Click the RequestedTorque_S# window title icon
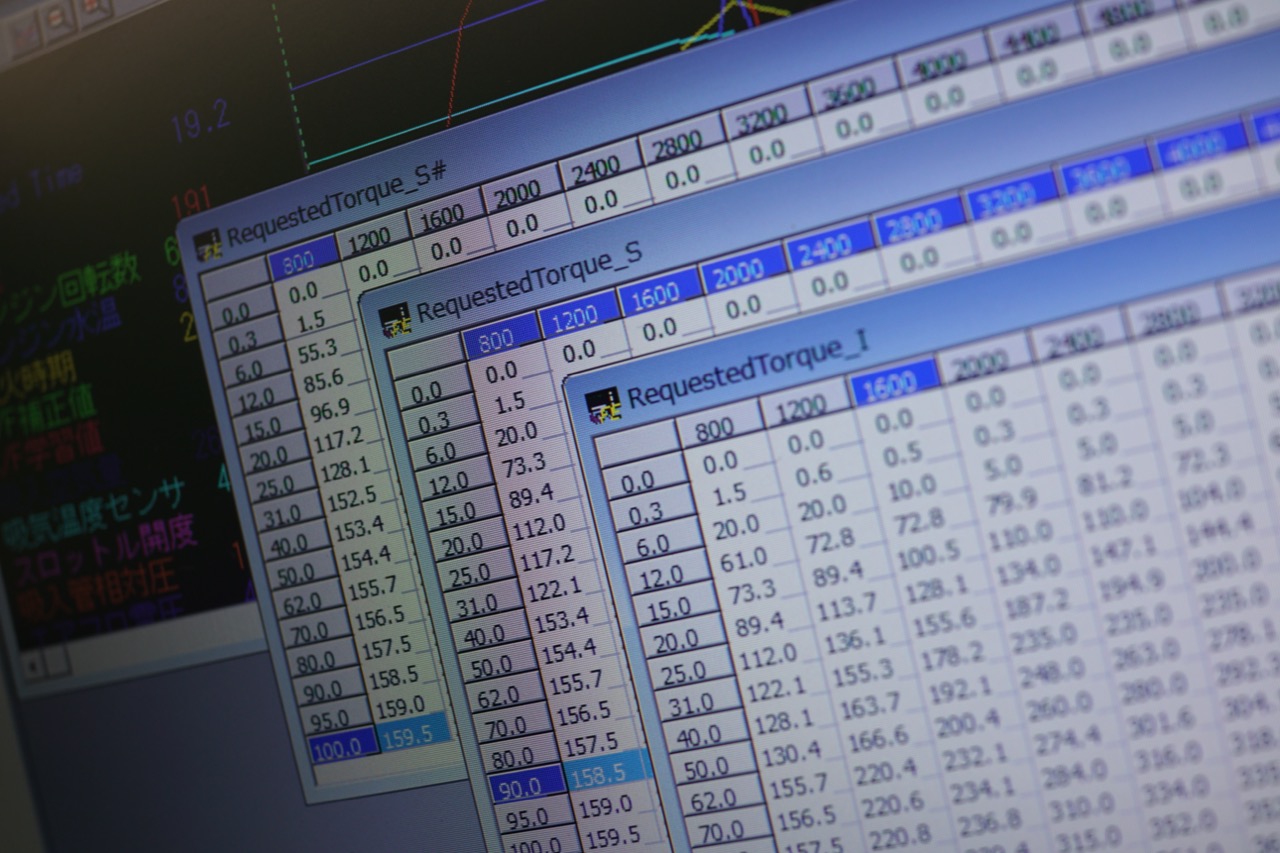Screen dimensions: 1280x853 point(207,245)
